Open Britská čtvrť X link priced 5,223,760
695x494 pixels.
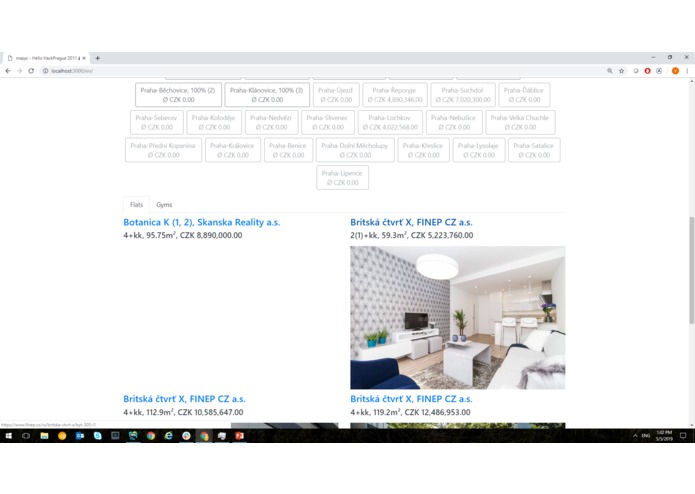[411, 222]
